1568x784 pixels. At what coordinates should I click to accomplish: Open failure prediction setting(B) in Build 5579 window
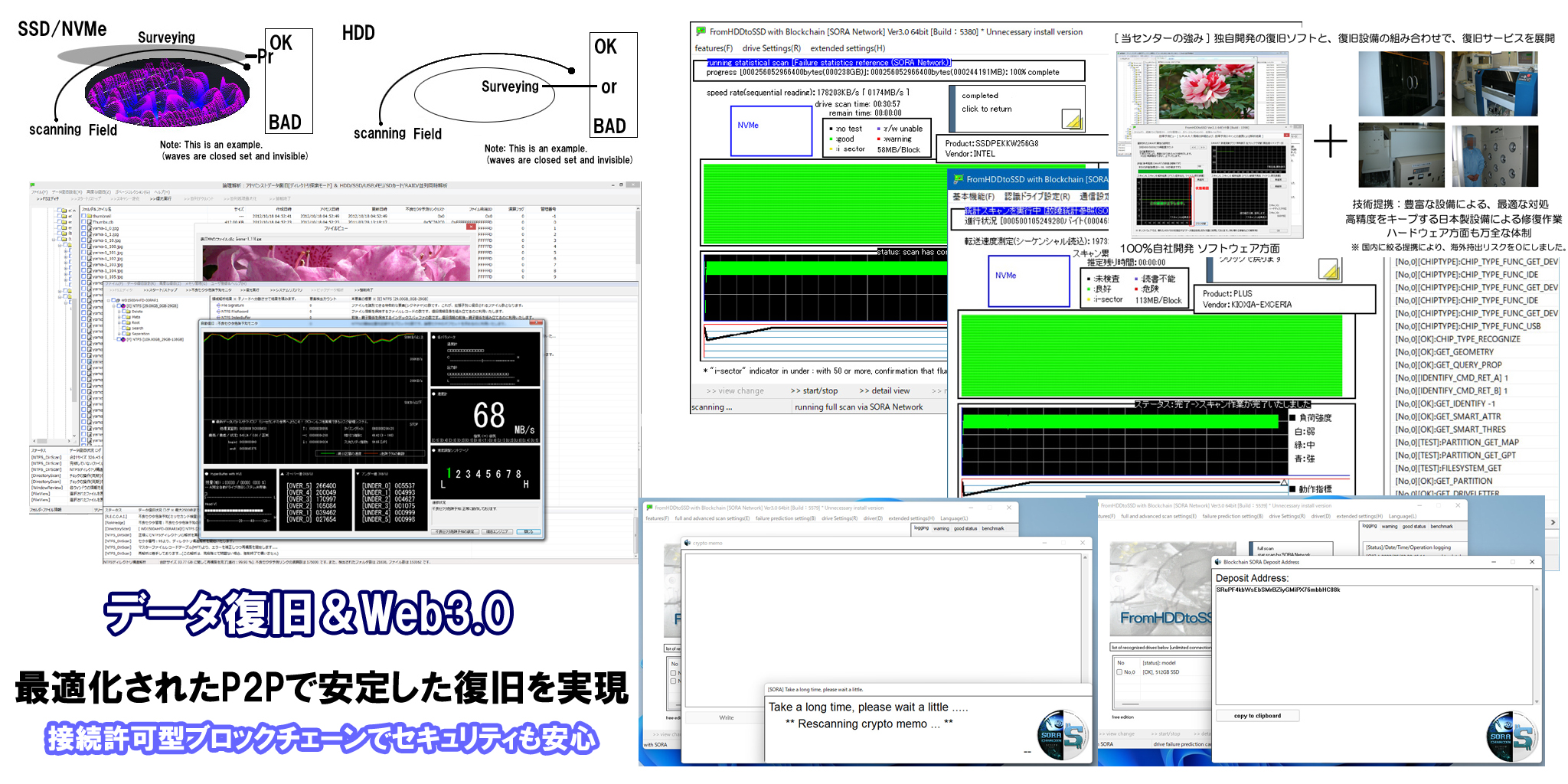click(x=786, y=518)
